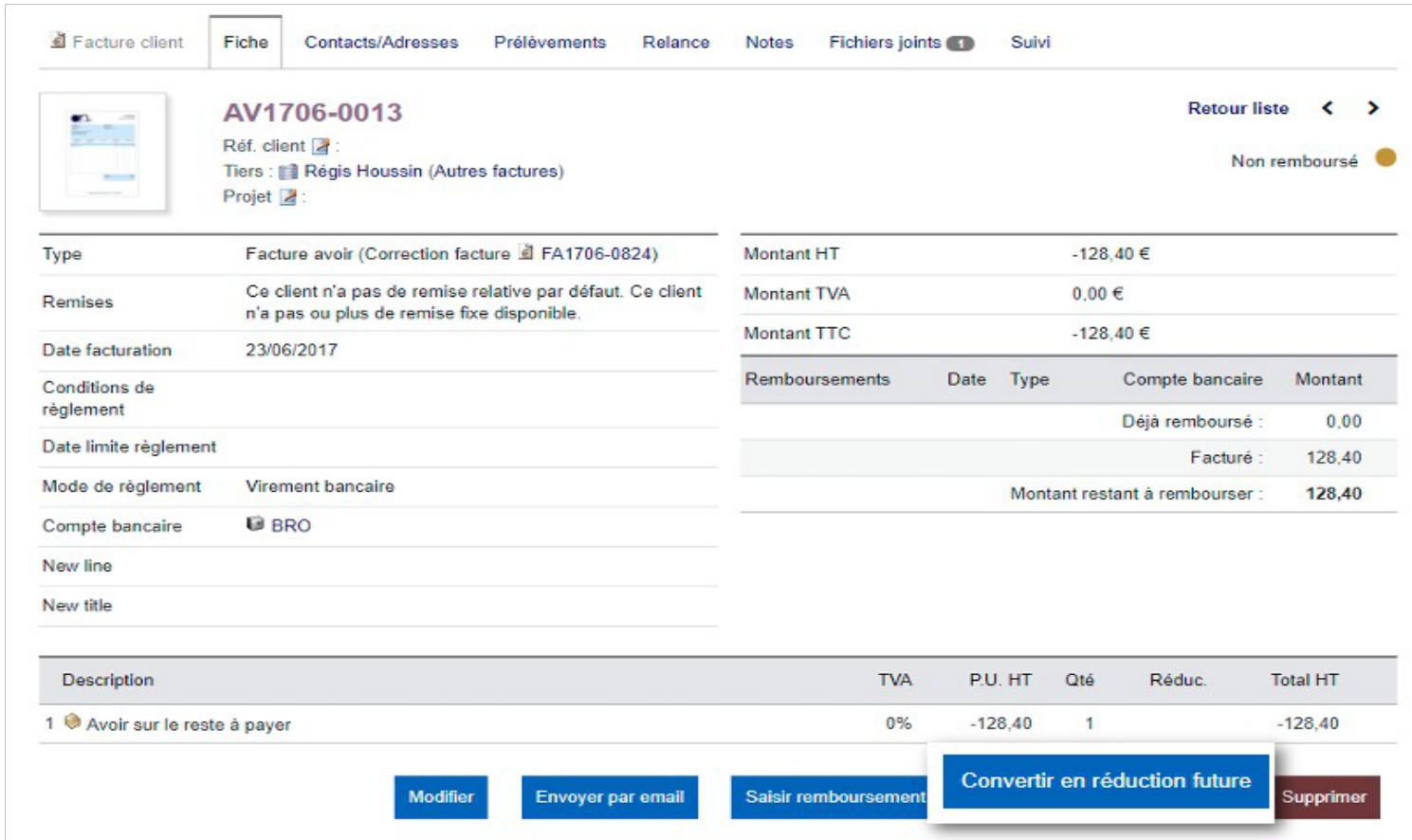
Task: Click the Modifier button
Action: [x=441, y=796]
